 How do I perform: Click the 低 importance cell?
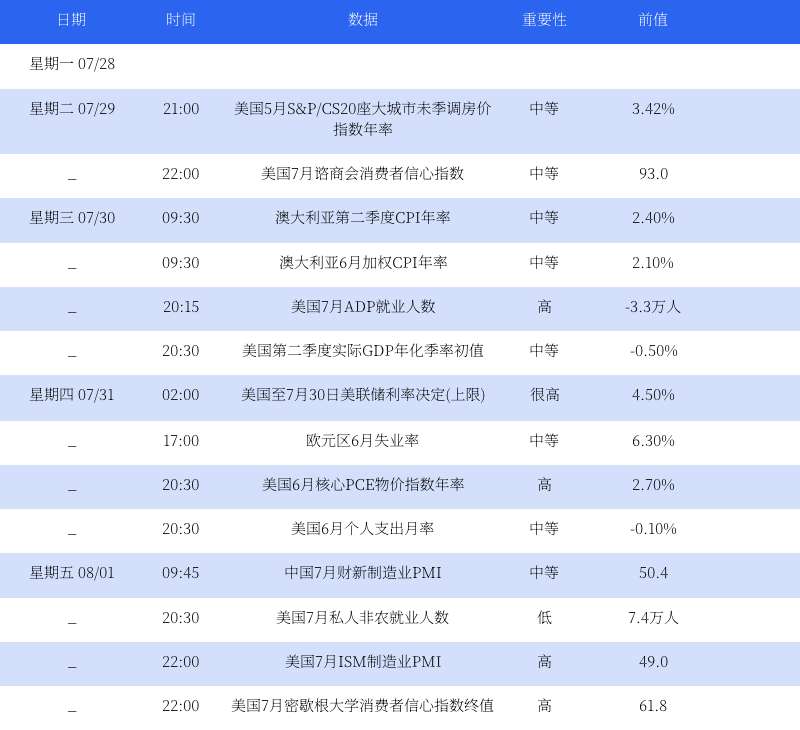[x=544, y=618]
